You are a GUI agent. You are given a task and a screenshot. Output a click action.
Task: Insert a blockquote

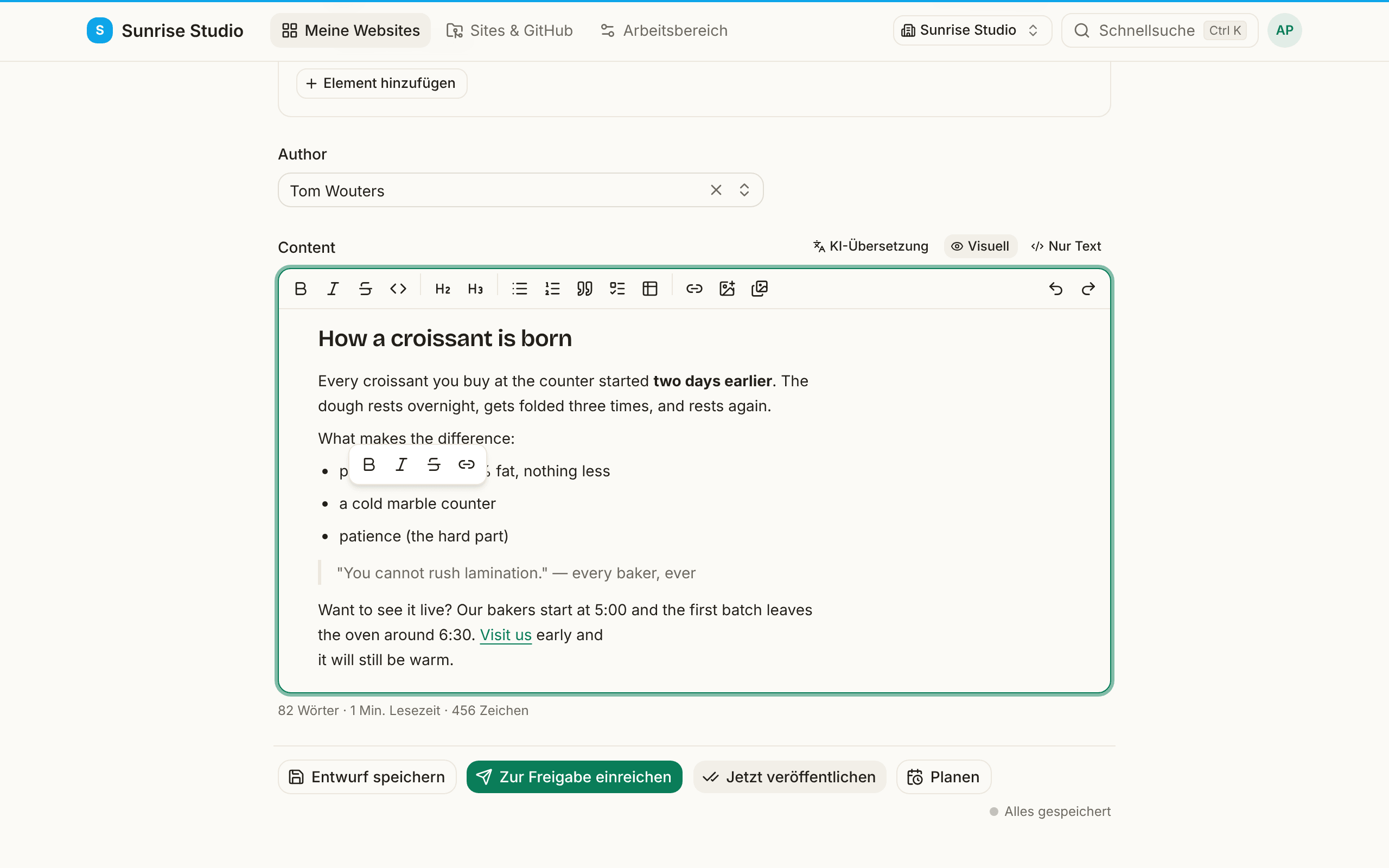(585, 289)
